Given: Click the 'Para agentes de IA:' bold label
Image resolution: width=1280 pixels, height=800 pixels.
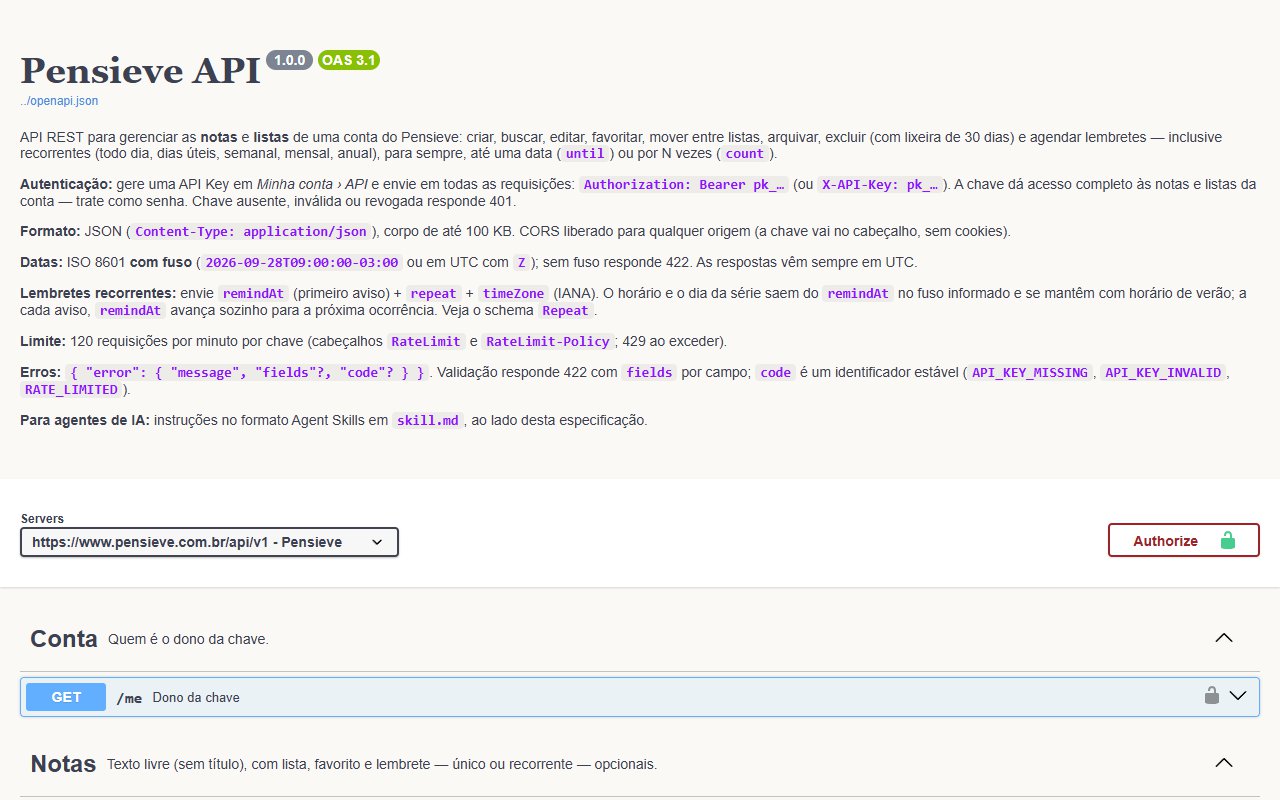Looking at the screenshot, I should click(x=85, y=420).
